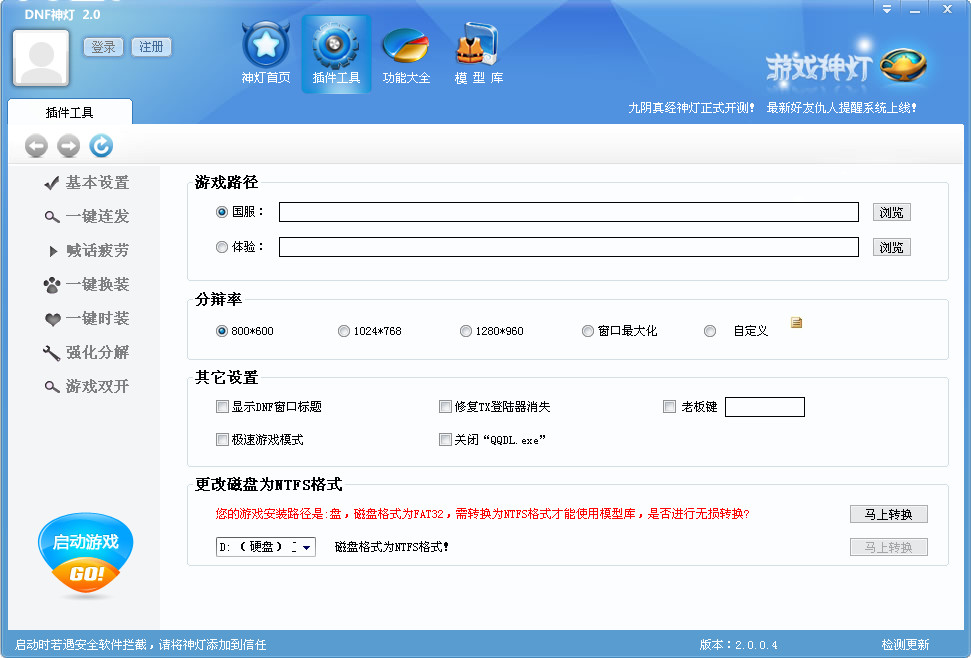971x658 pixels.
Task: Go back with the left arrow icon
Action: (36, 146)
